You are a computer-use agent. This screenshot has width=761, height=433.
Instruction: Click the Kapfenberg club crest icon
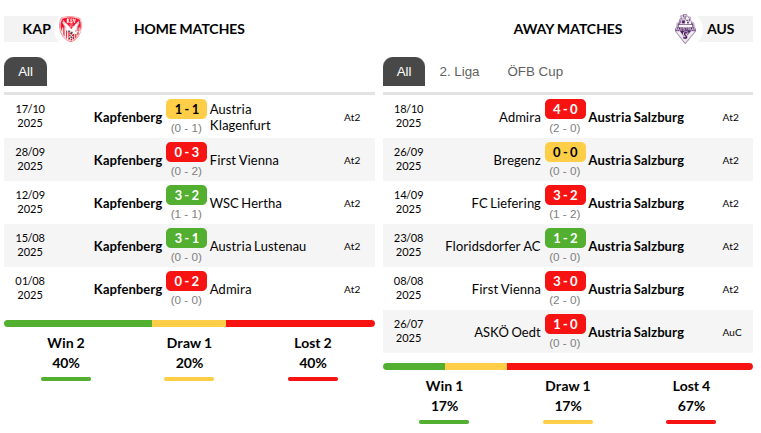click(x=71, y=29)
